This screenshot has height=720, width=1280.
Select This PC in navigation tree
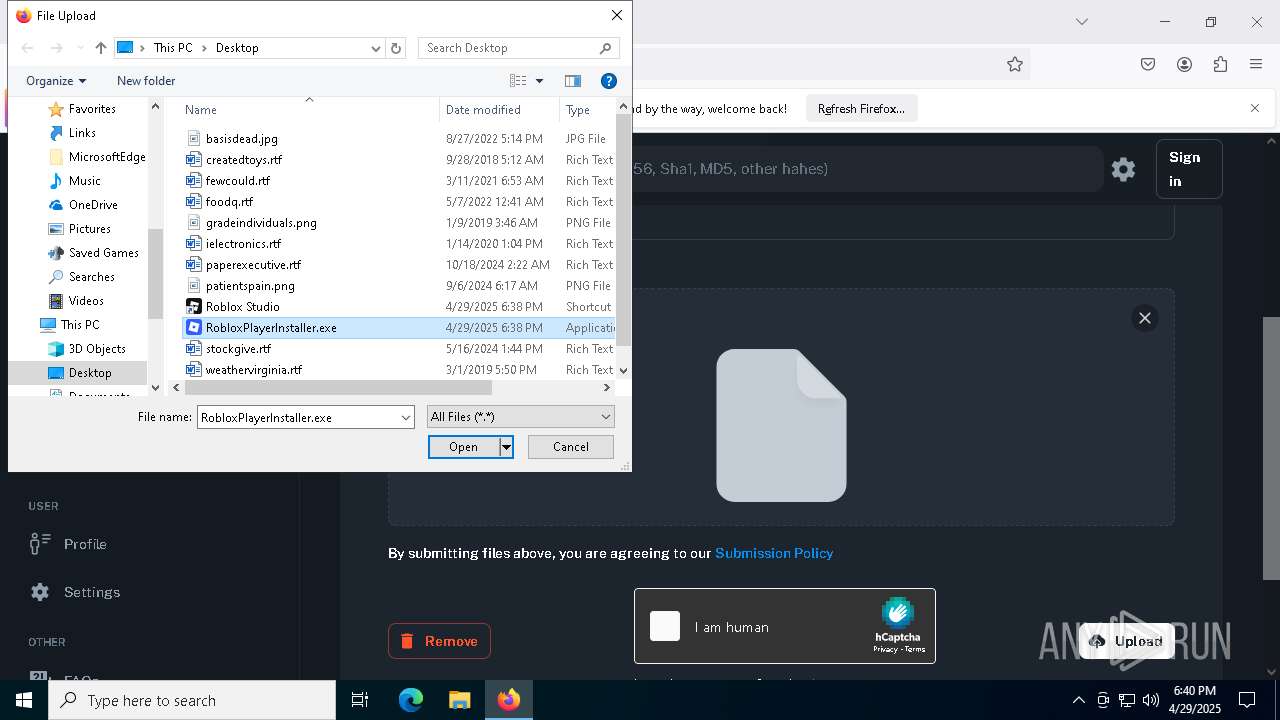[x=79, y=325]
